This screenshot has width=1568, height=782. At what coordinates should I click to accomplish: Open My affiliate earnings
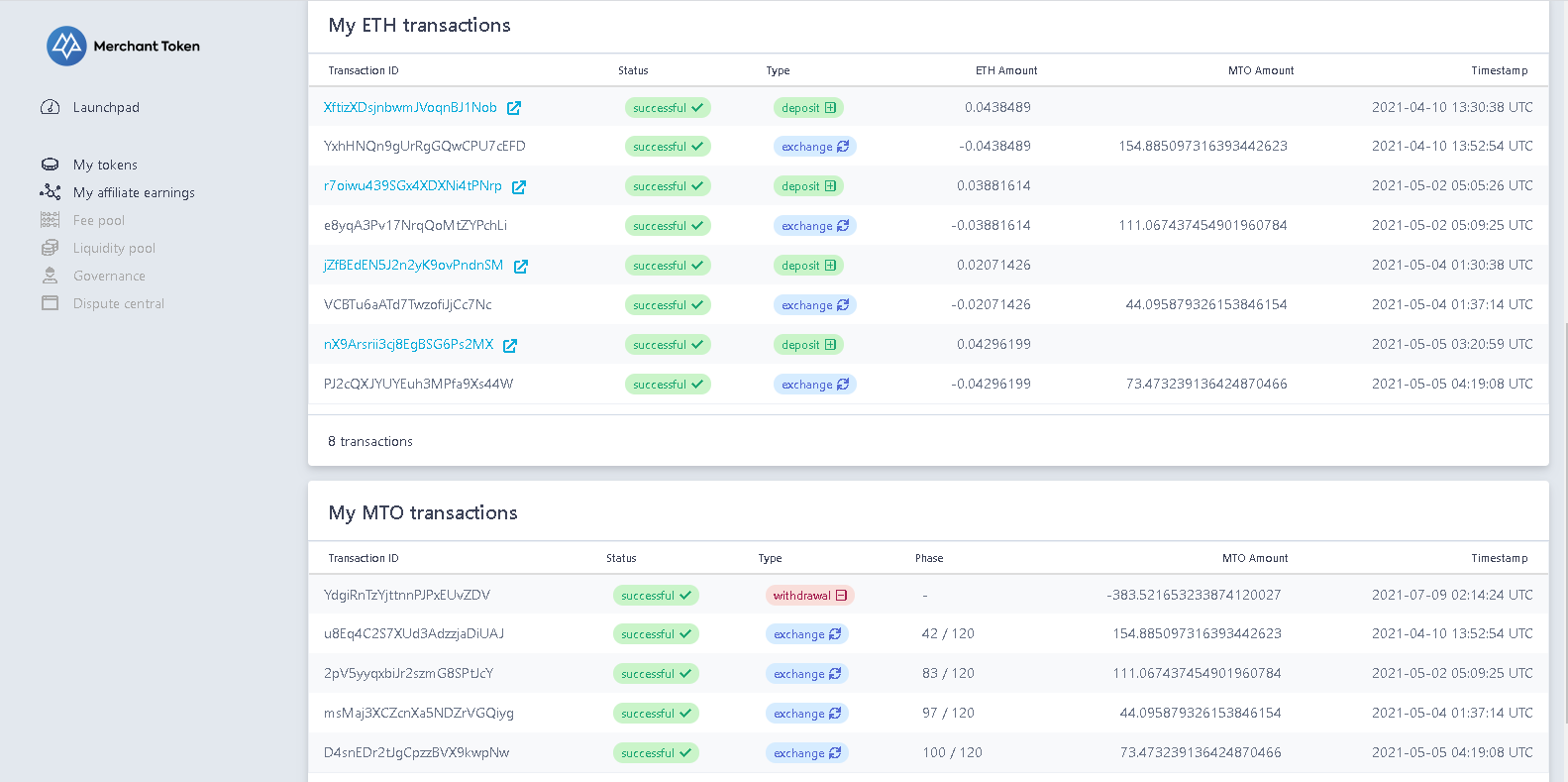click(x=134, y=192)
